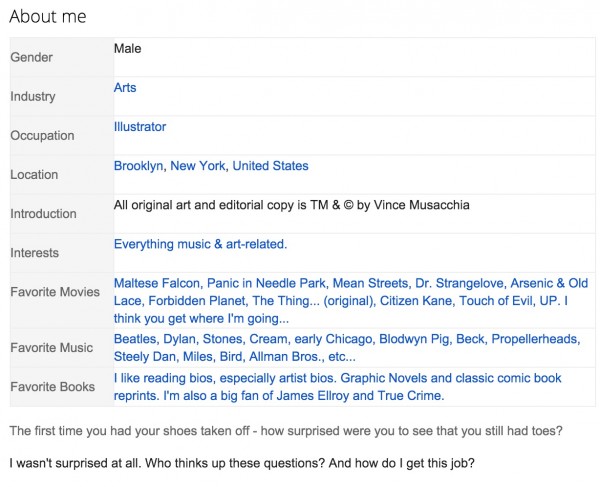The image size is (600, 487).
Task: Open the Maltese Falcon movie link
Action: click(x=158, y=283)
